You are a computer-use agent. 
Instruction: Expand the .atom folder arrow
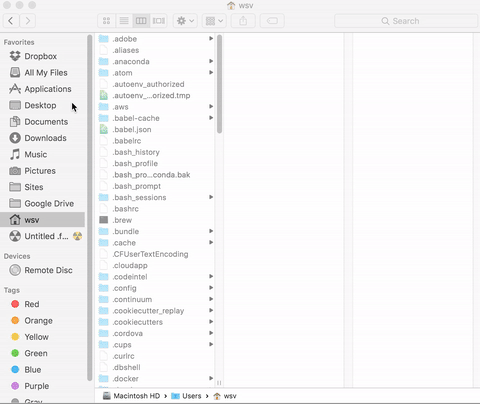pos(211,73)
